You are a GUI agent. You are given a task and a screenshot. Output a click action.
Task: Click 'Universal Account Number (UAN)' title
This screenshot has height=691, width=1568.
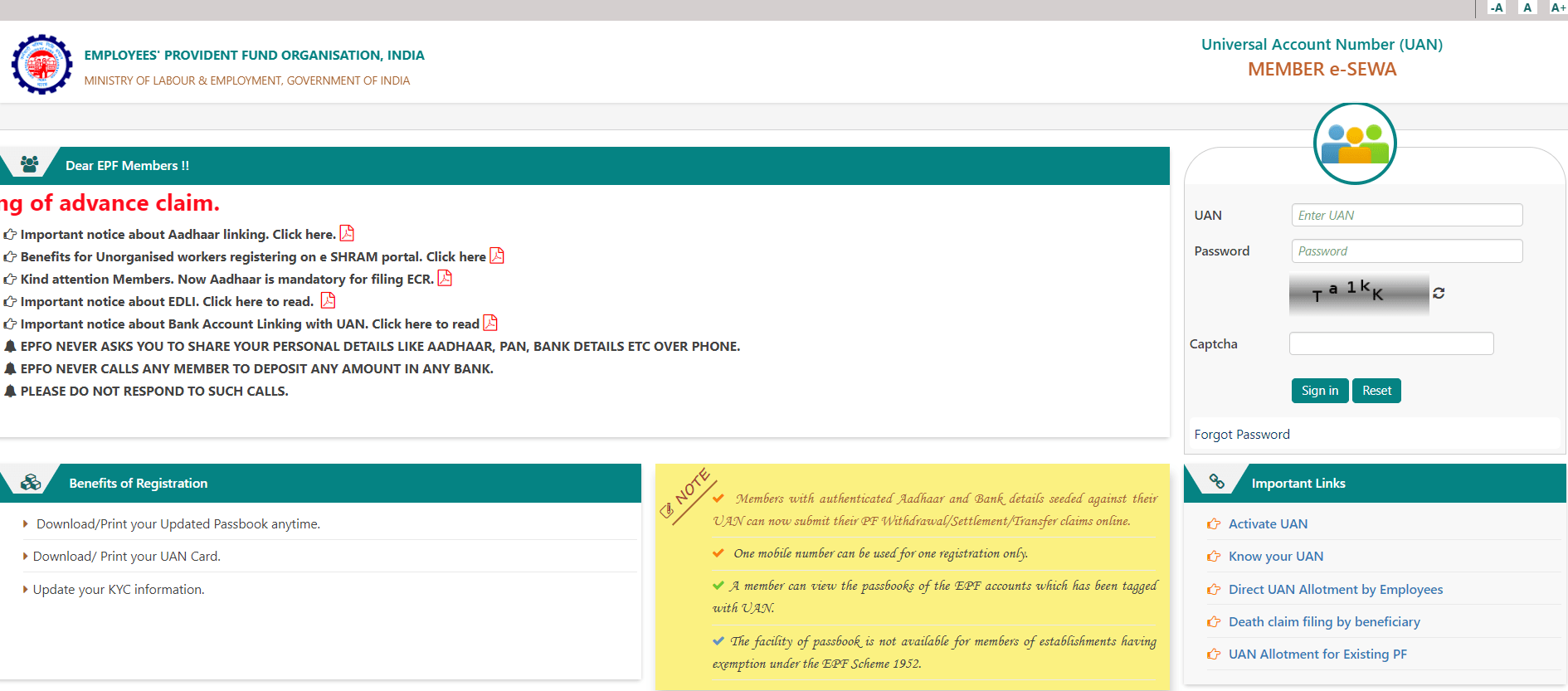[x=1322, y=45]
